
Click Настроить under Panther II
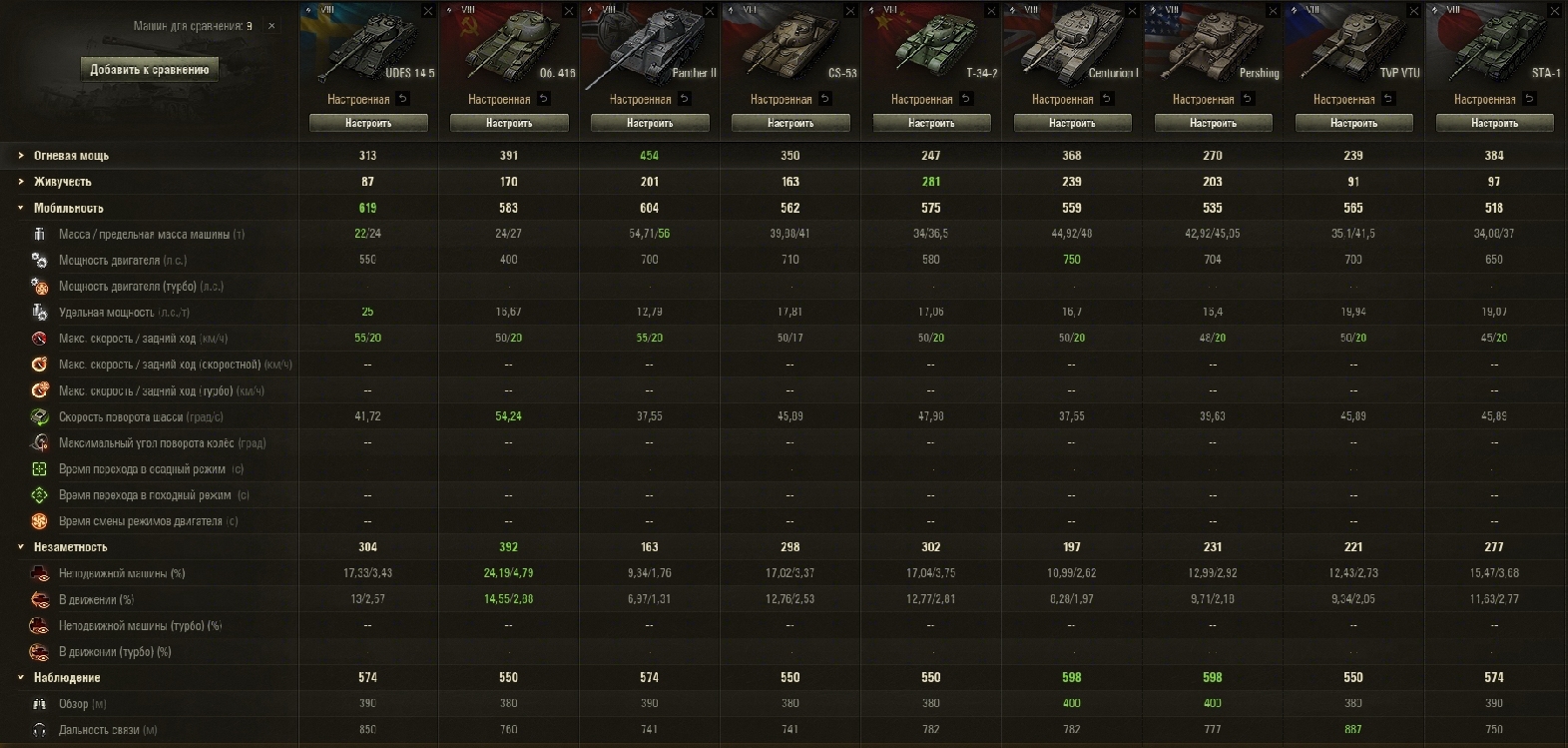coord(650,123)
